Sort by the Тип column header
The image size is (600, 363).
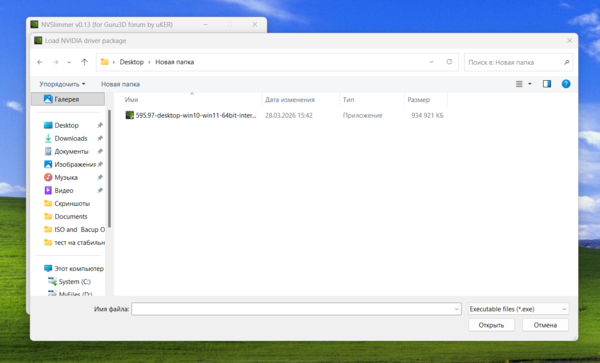[348, 100]
